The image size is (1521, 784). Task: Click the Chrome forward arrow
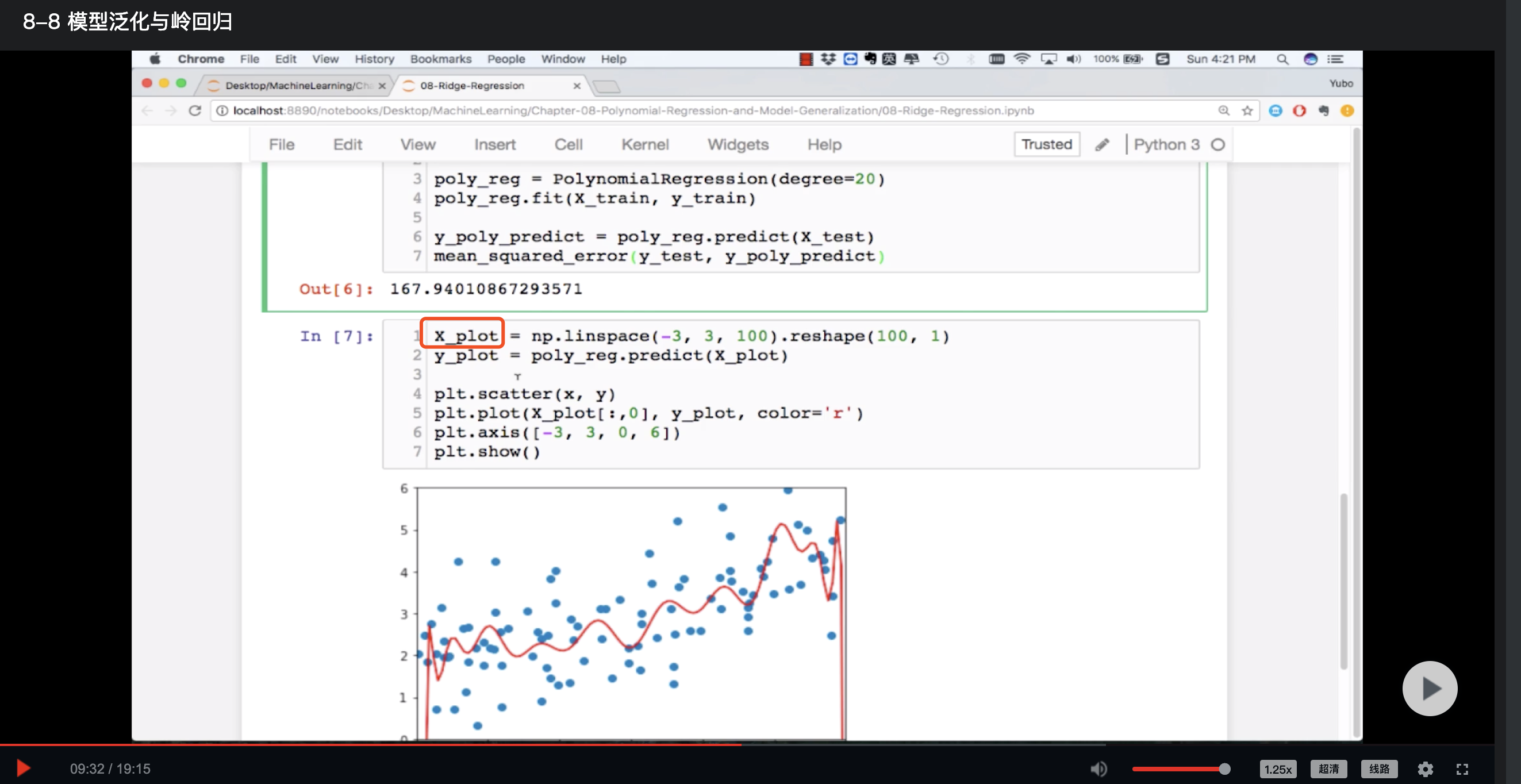(171, 110)
